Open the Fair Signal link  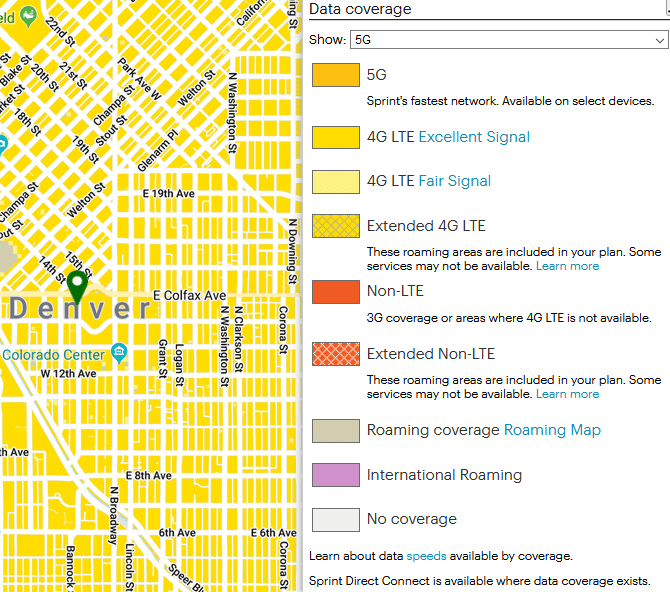[455, 181]
